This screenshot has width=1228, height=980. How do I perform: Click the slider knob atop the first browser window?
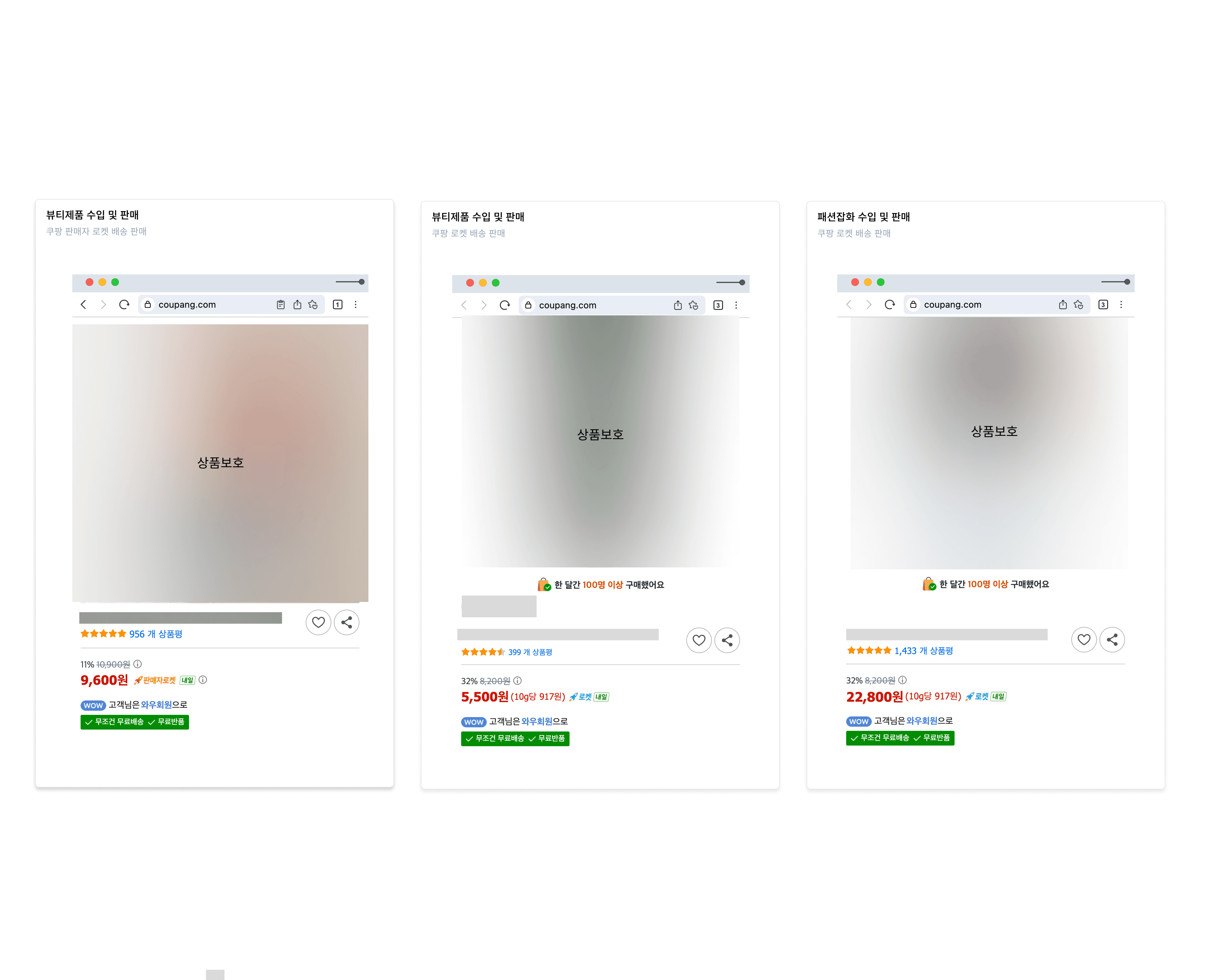[362, 282]
